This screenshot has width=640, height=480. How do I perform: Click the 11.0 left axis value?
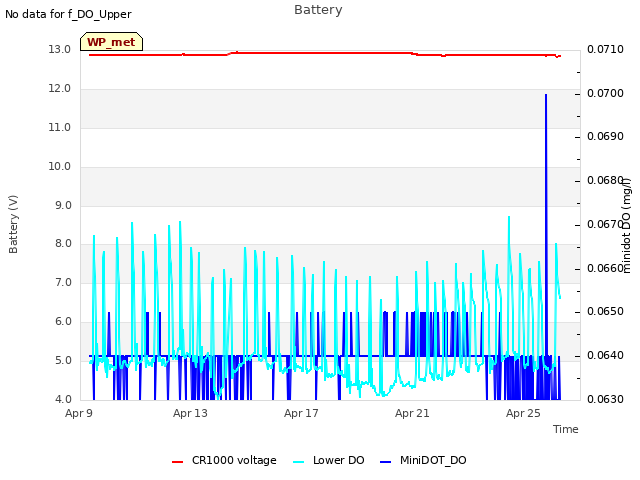pos(60,127)
